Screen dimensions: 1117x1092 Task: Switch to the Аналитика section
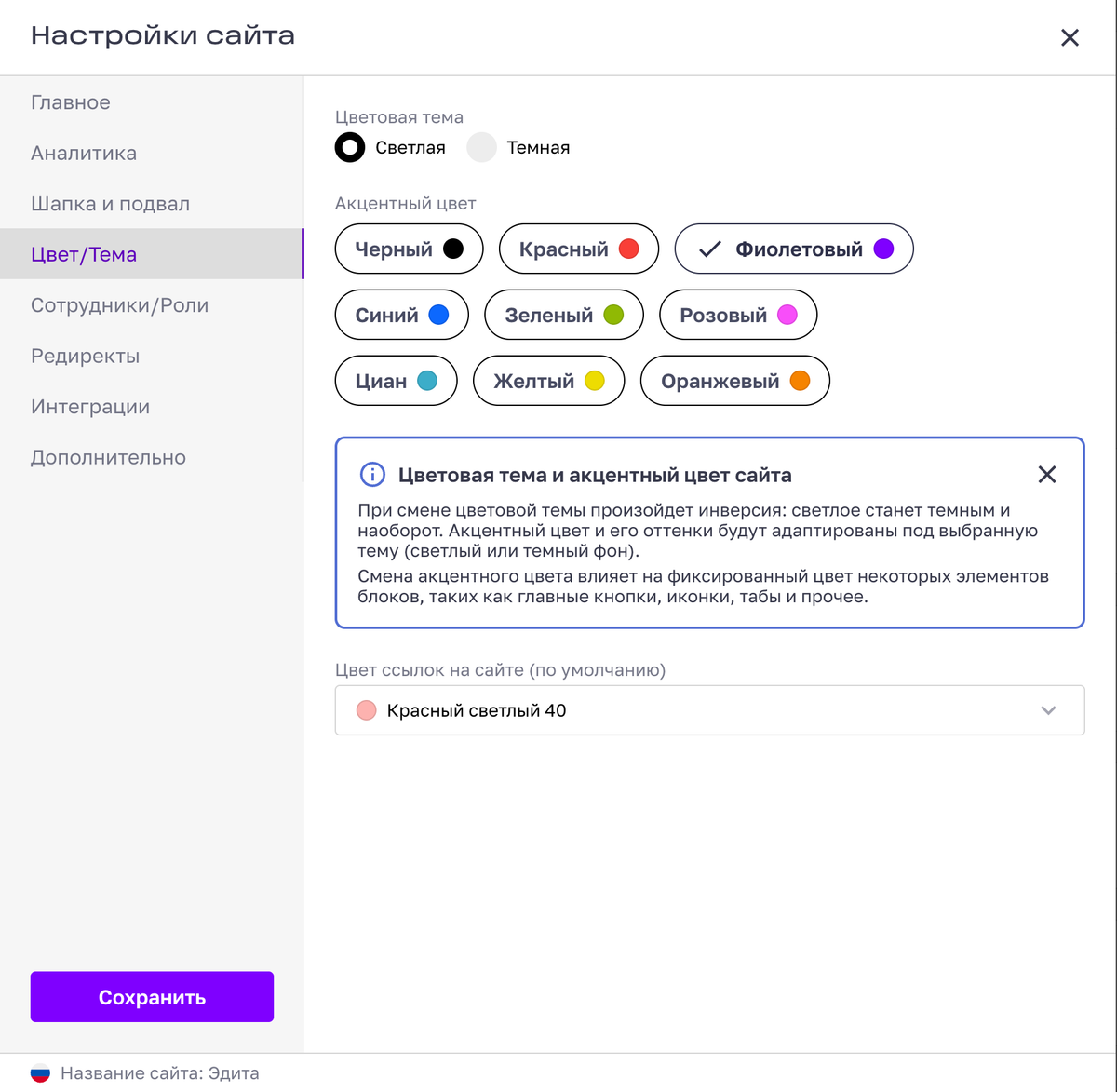84,153
